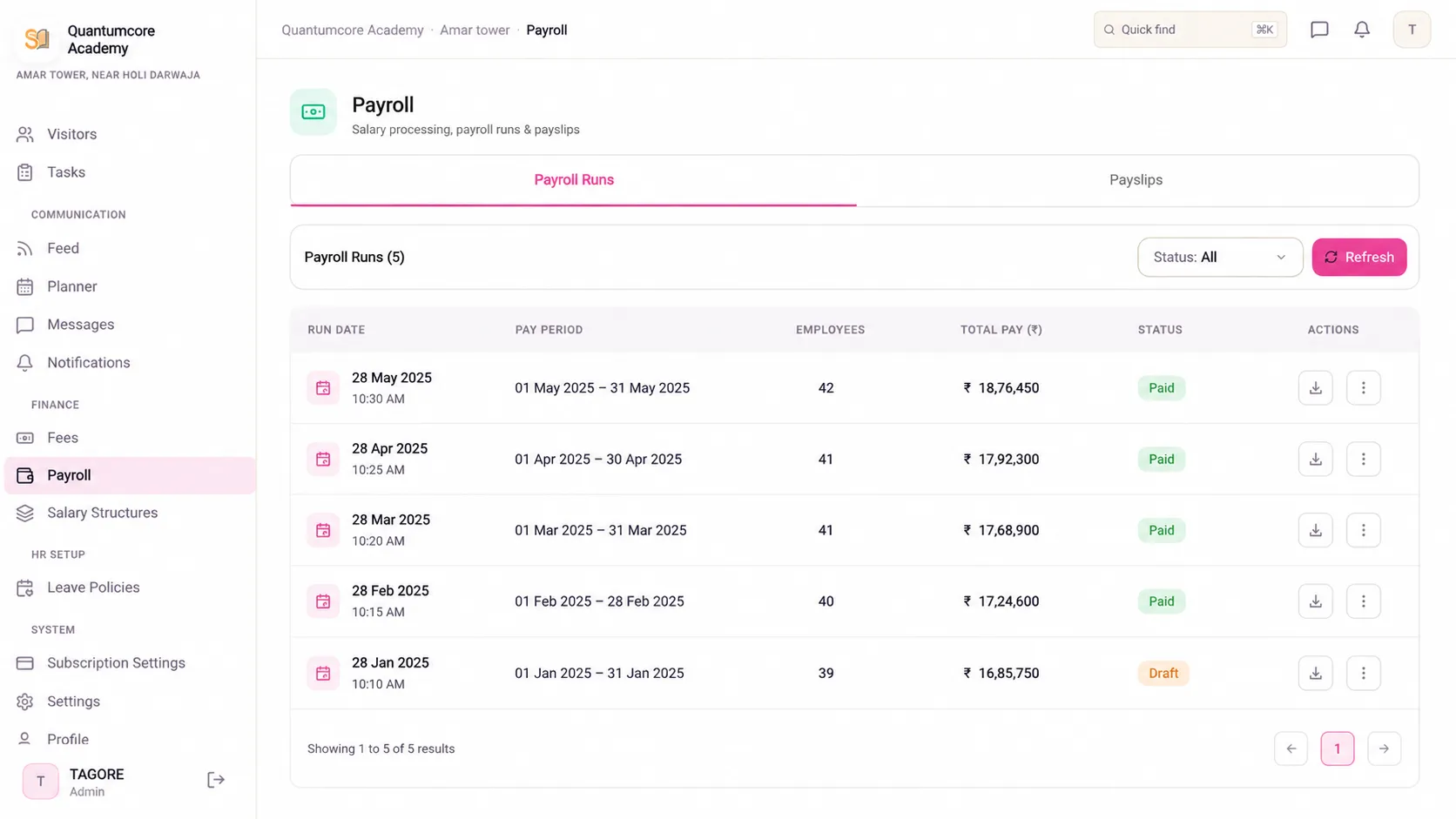
Task: Click pay period 01 Jan 2025 – 31 Jan 2025
Action: [x=599, y=673]
